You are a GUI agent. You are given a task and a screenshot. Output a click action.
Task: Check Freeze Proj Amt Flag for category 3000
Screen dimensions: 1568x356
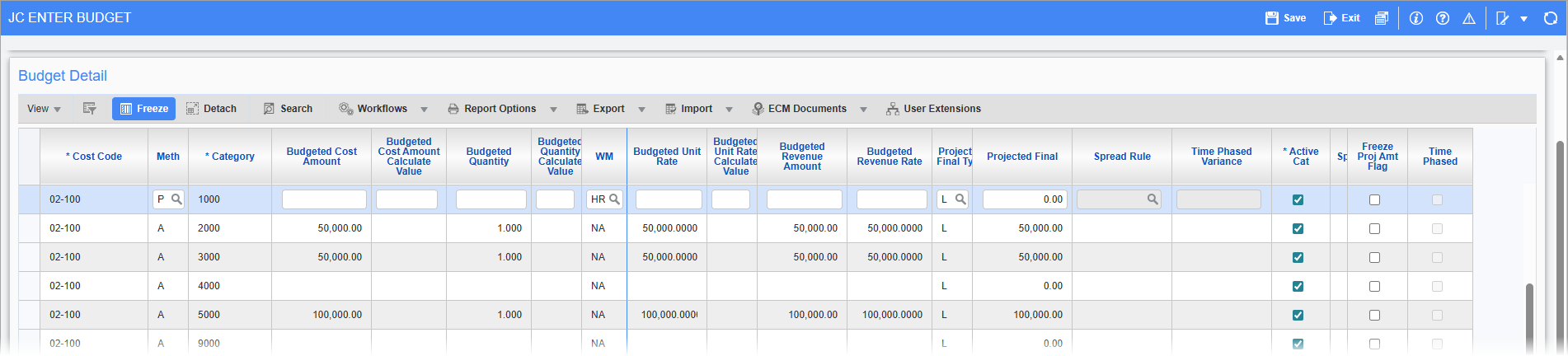click(x=1374, y=258)
